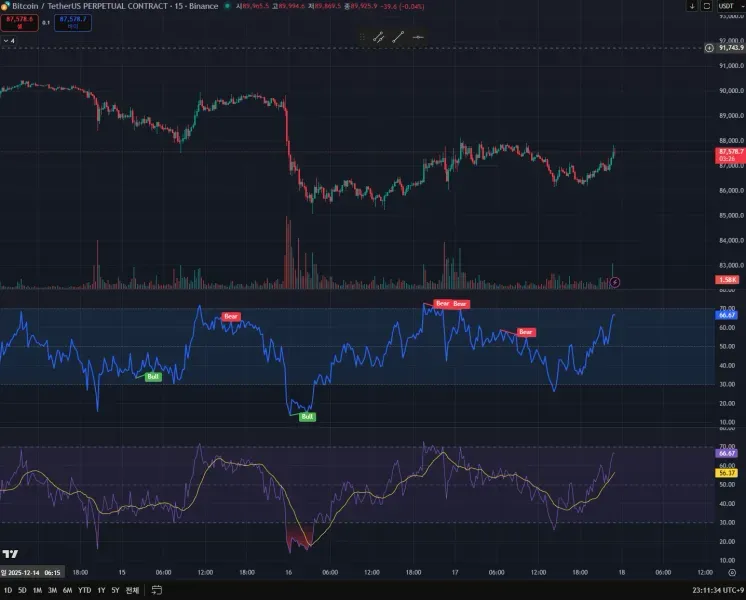746x600 pixels.
Task: Grab the drawing toolbar drag handle
Action: pos(363,37)
